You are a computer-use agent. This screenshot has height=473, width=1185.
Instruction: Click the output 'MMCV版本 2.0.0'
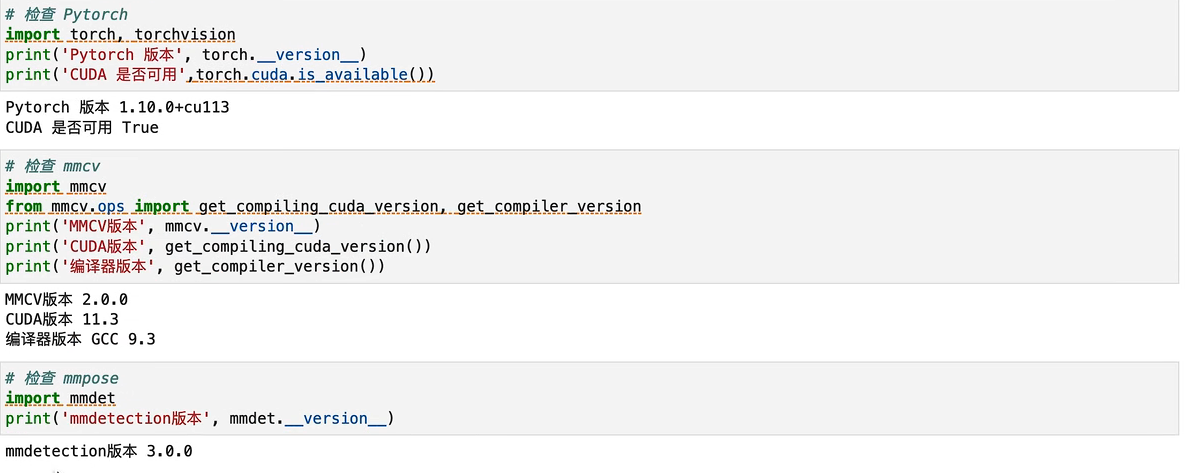click(66, 299)
